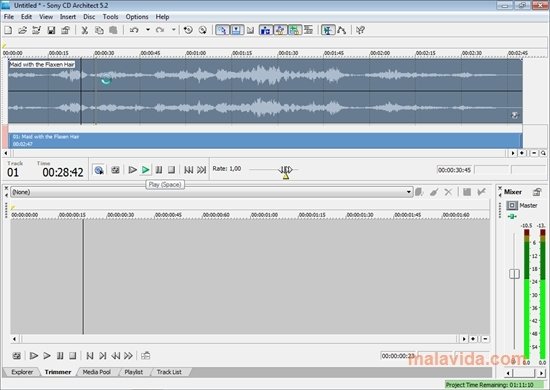This screenshot has width=550, height=390.
Task: Click the Cut scissors icon
Action: tap(85, 31)
